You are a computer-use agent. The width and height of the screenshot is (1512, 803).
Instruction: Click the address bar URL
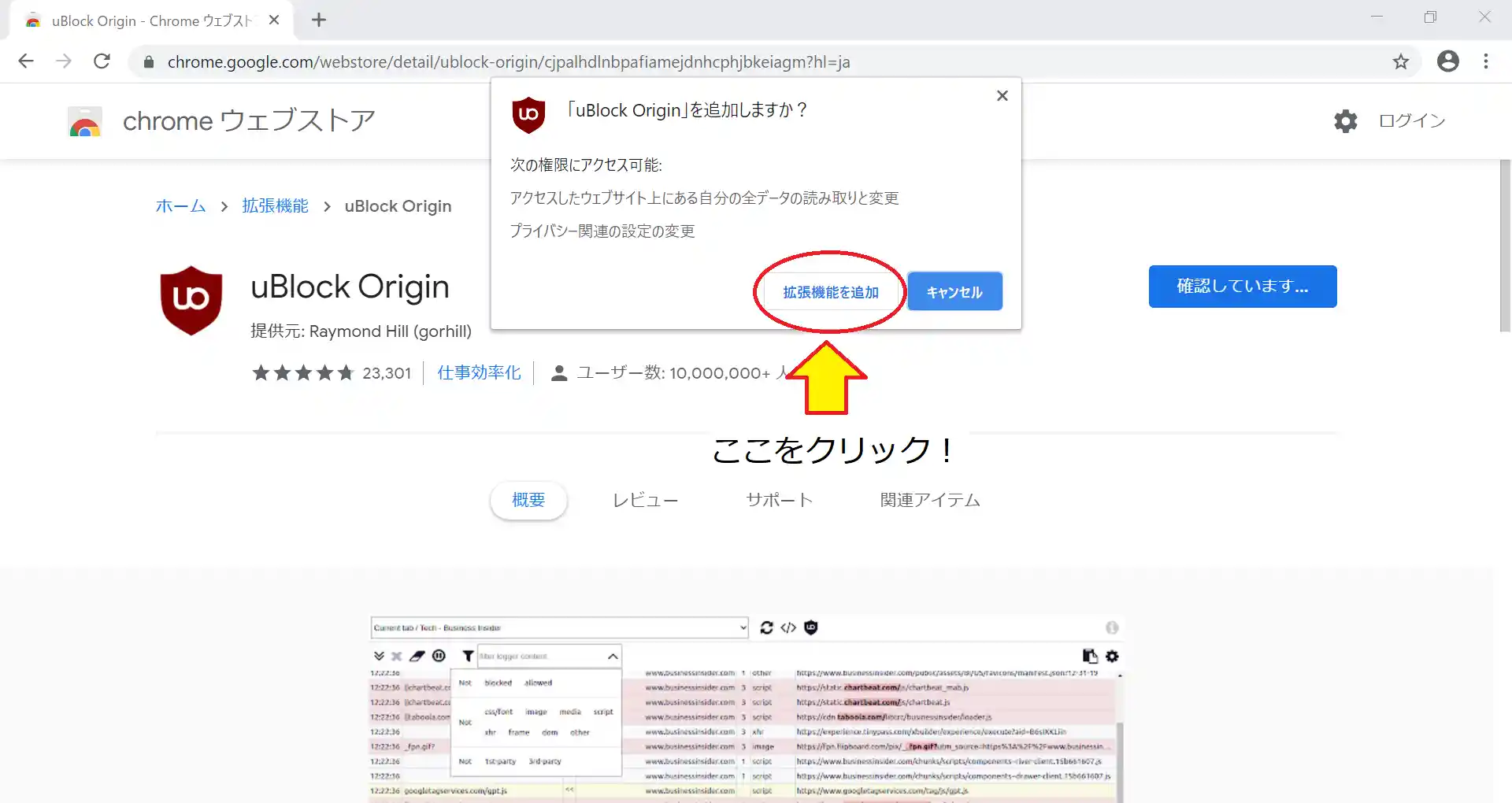pos(508,62)
